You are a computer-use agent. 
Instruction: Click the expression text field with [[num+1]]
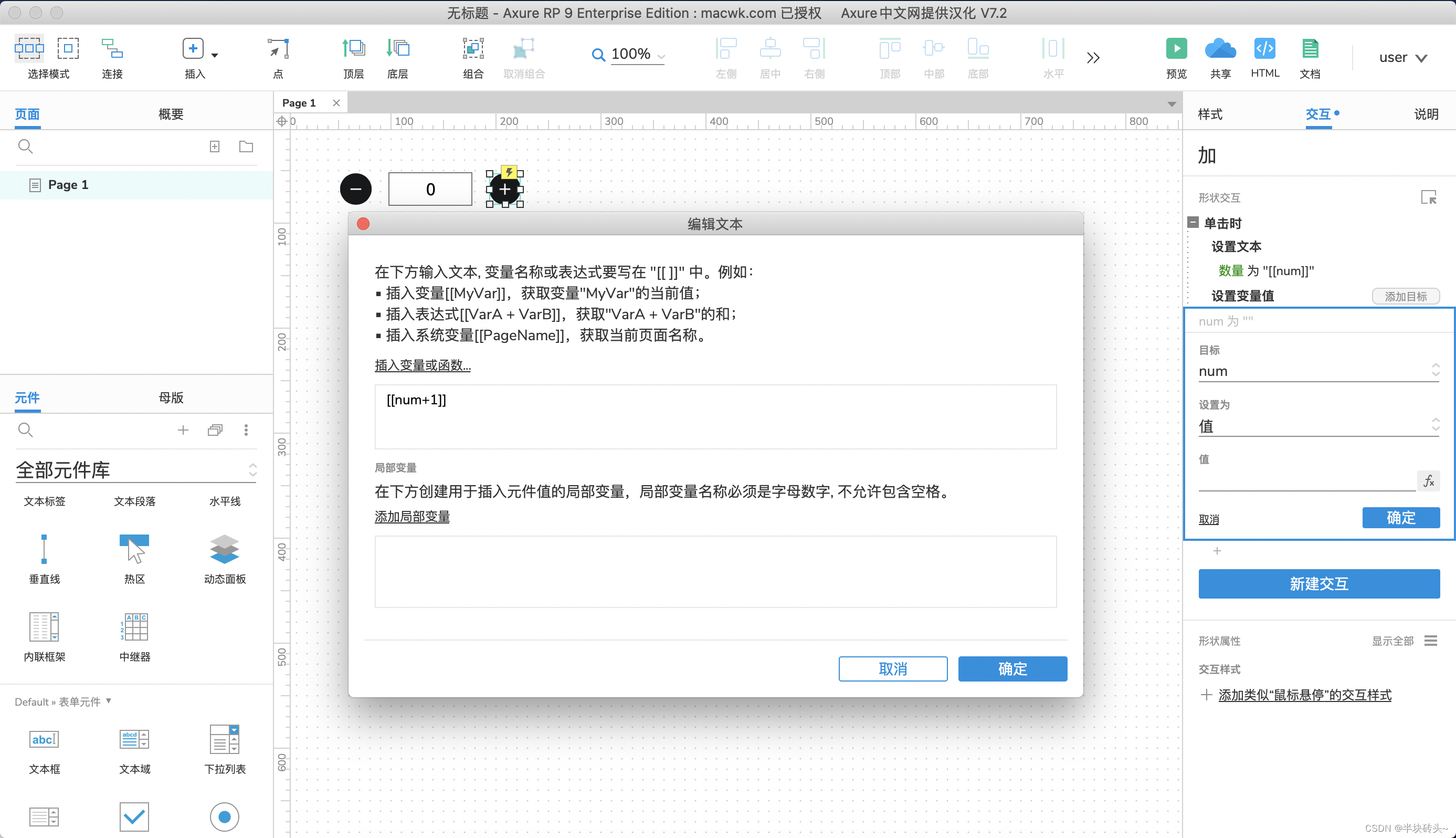[715, 417]
